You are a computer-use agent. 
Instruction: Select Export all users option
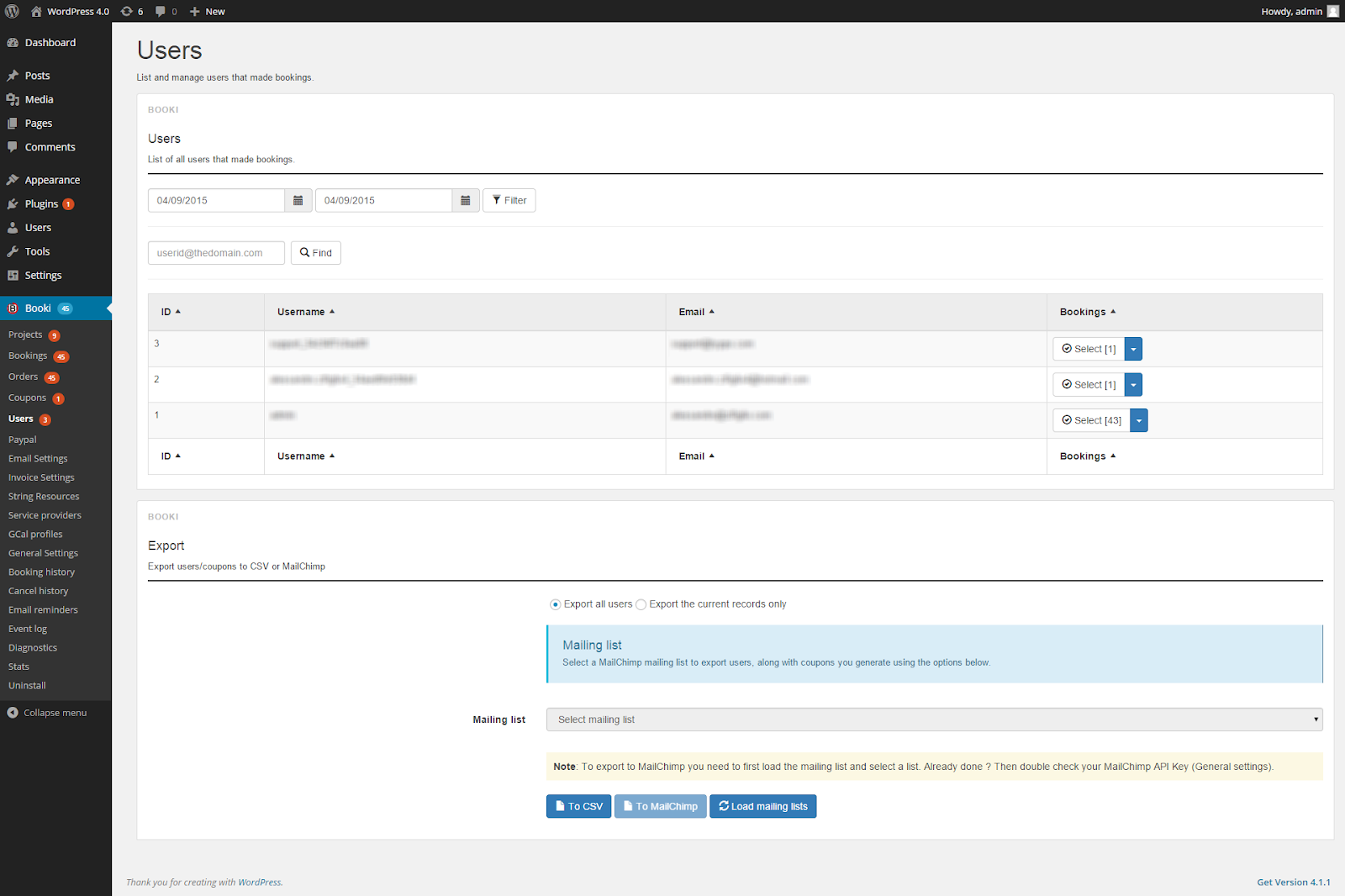(x=555, y=604)
